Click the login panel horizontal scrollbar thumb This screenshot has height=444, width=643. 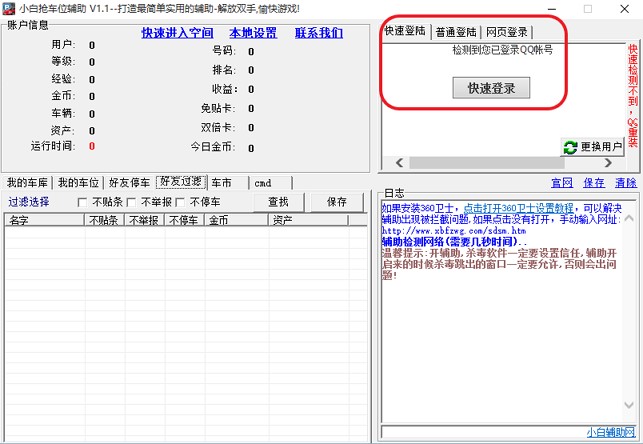(487, 163)
